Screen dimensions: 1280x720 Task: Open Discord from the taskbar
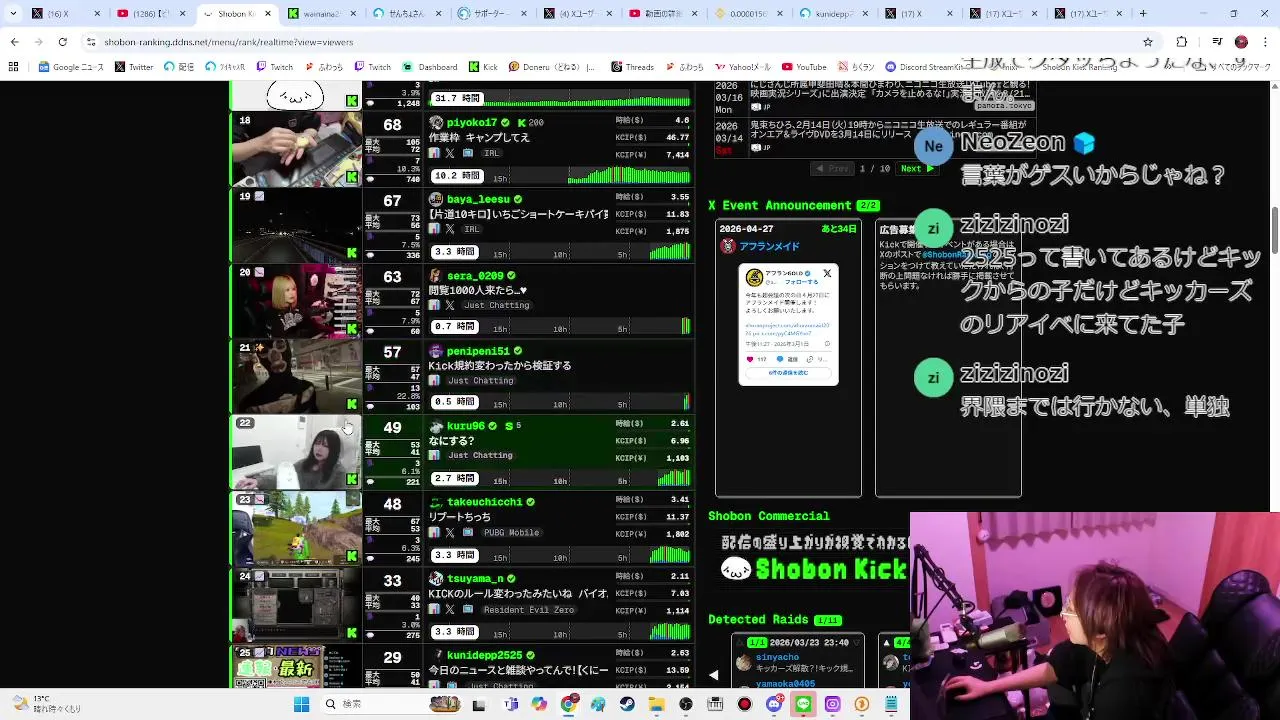click(x=774, y=704)
